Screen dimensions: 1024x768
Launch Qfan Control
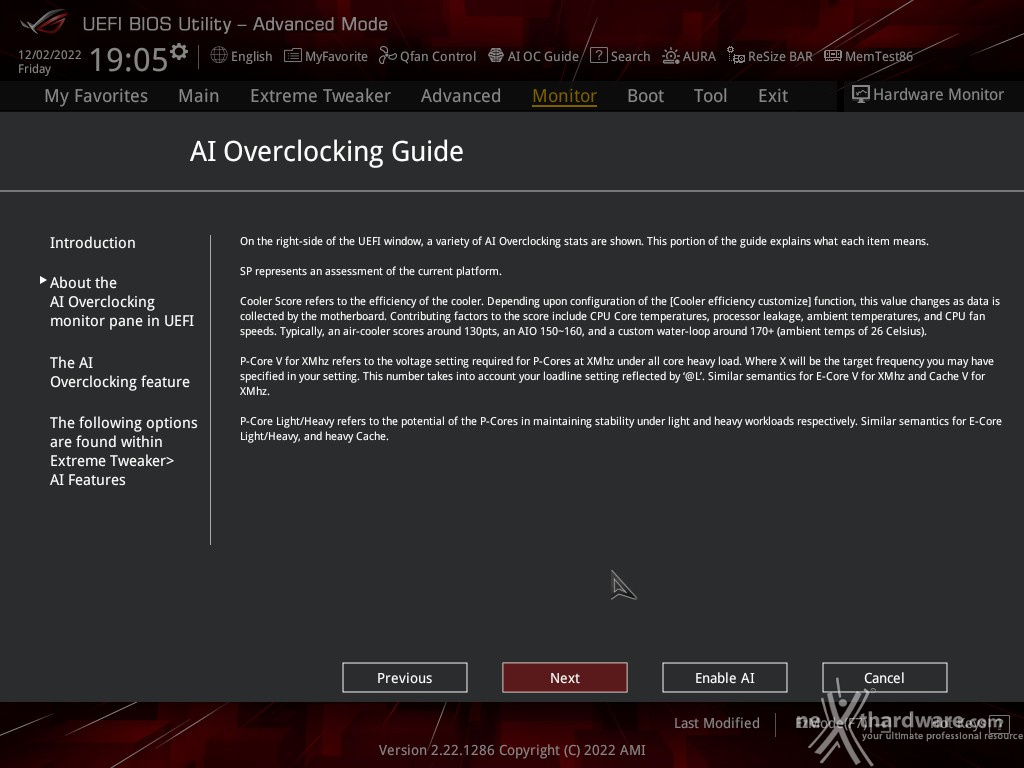(x=427, y=56)
